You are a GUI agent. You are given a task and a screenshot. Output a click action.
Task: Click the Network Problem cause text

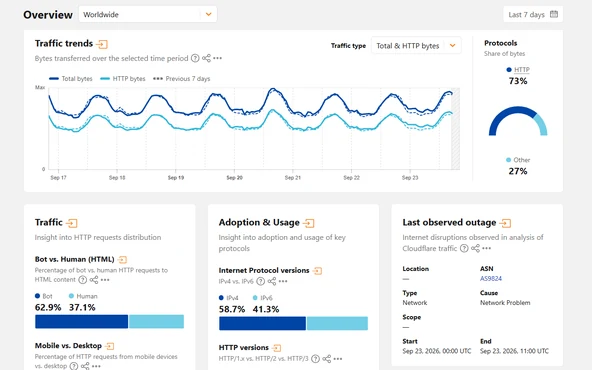click(x=505, y=303)
